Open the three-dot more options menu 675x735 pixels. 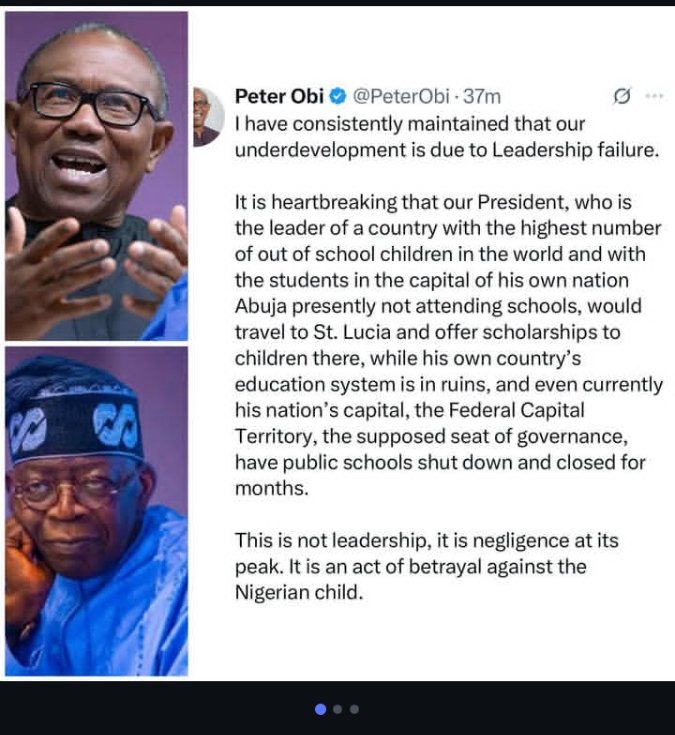click(x=654, y=97)
